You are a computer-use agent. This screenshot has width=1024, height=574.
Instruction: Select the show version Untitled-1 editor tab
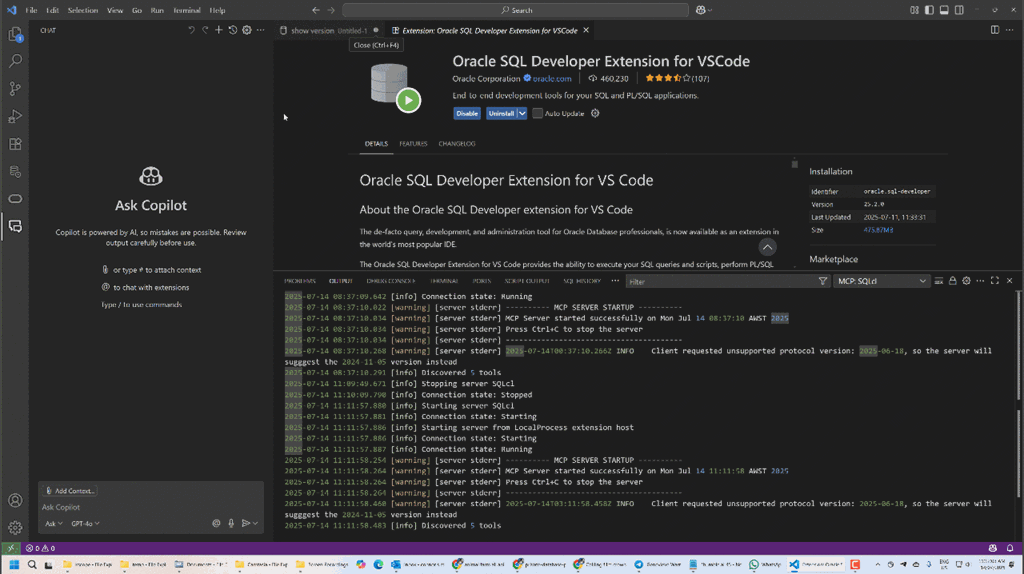[x=328, y=30]
